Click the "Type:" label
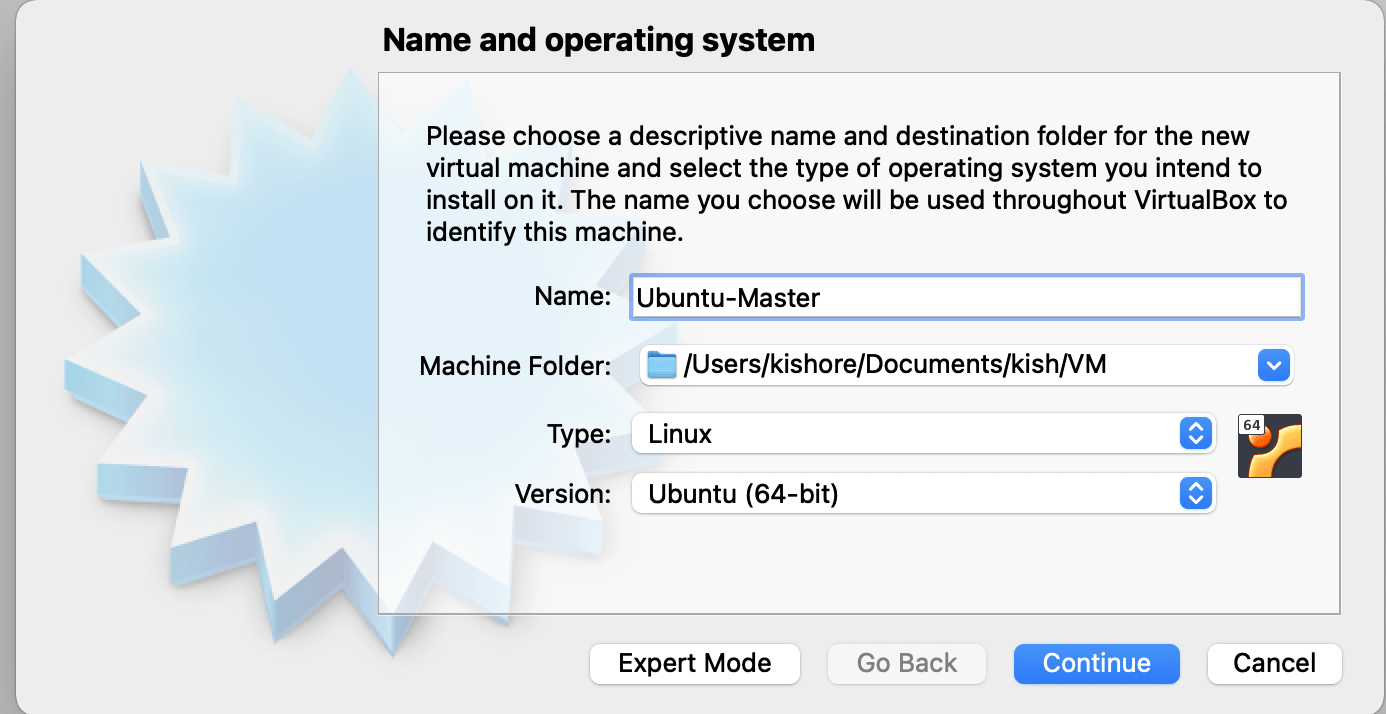 click(578, 434)
